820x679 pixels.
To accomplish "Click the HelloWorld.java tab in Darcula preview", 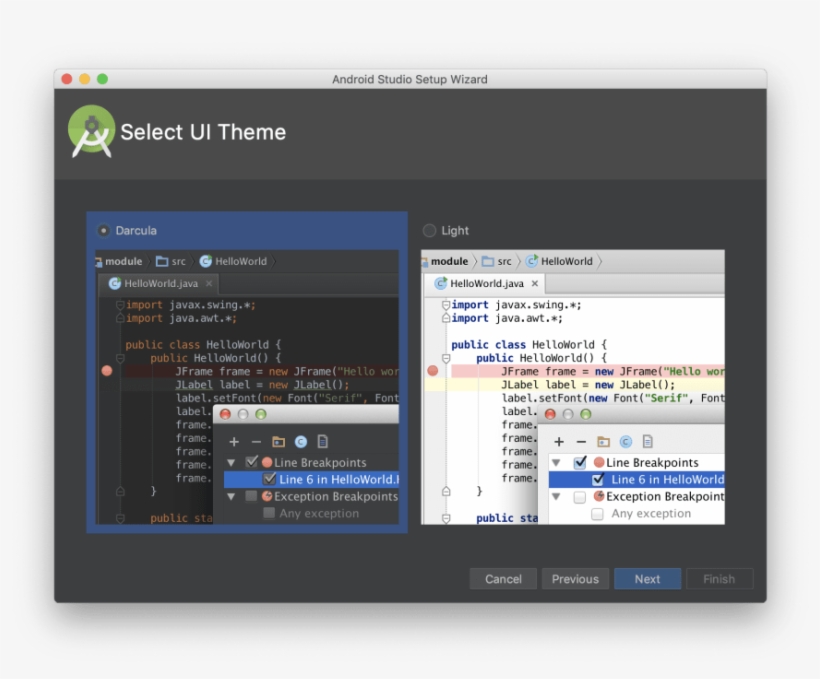I will point(160,284).
